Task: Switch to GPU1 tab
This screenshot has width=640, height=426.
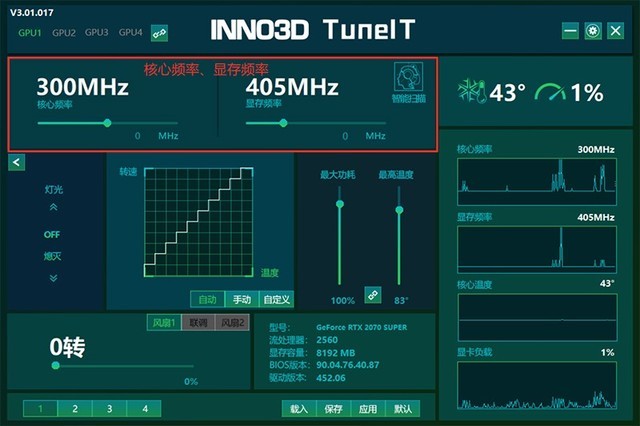Action: pos(30,33)
